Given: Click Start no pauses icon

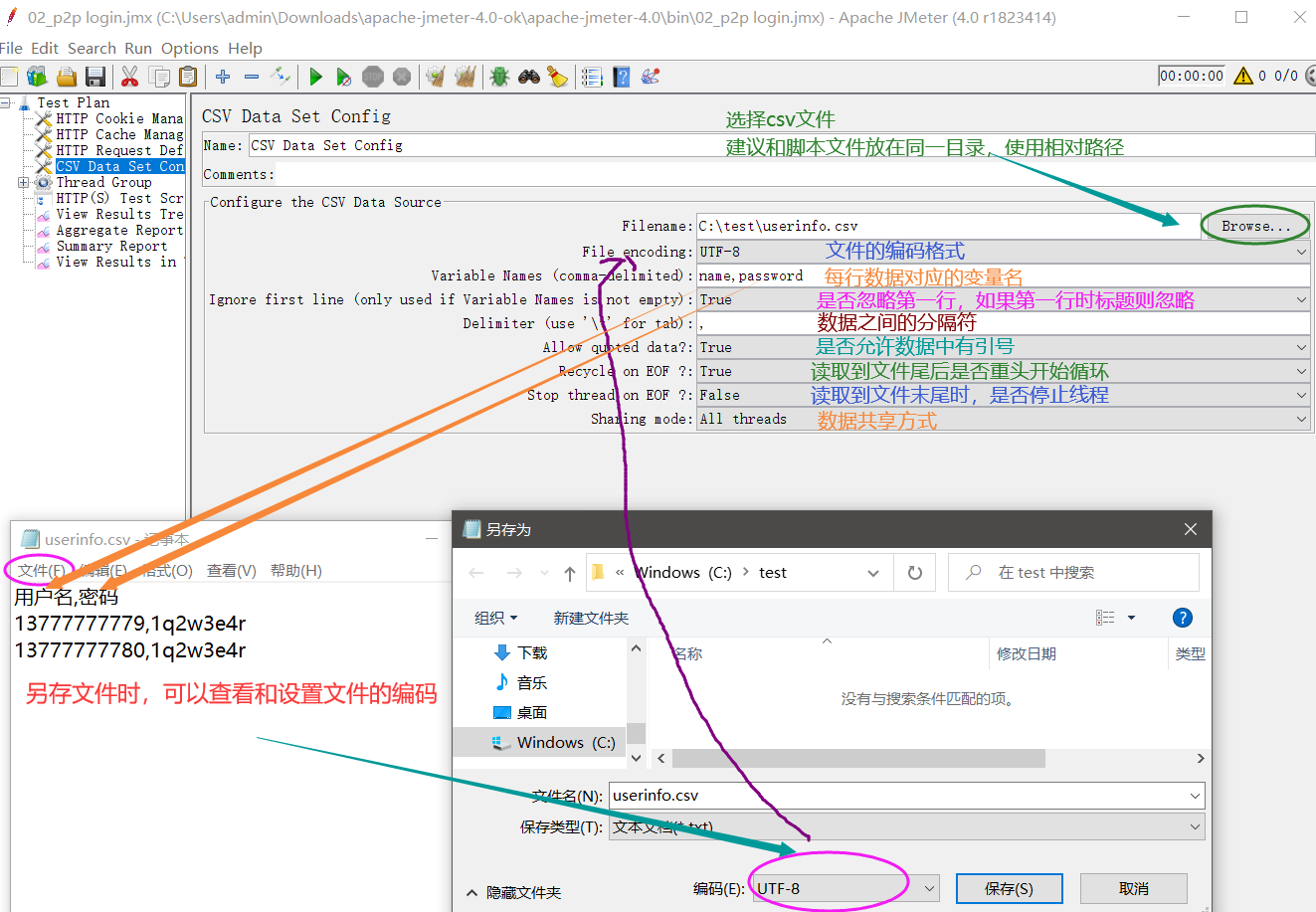Looking at the screenshot, I should tap(343, 77).
